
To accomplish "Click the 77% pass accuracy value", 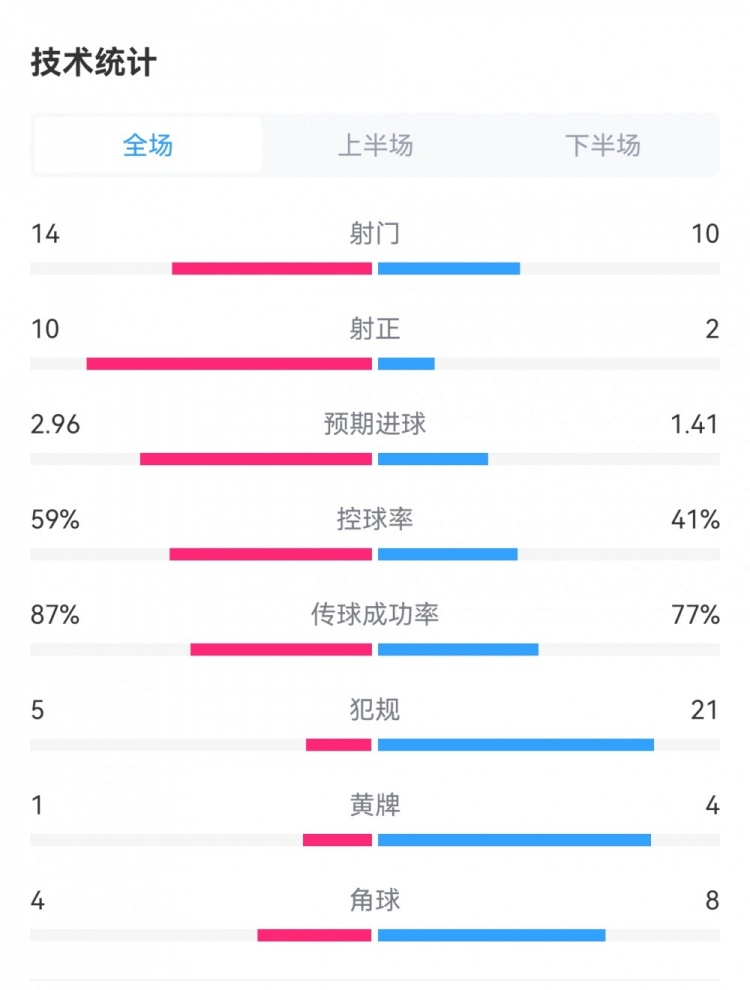I will 696,615.
